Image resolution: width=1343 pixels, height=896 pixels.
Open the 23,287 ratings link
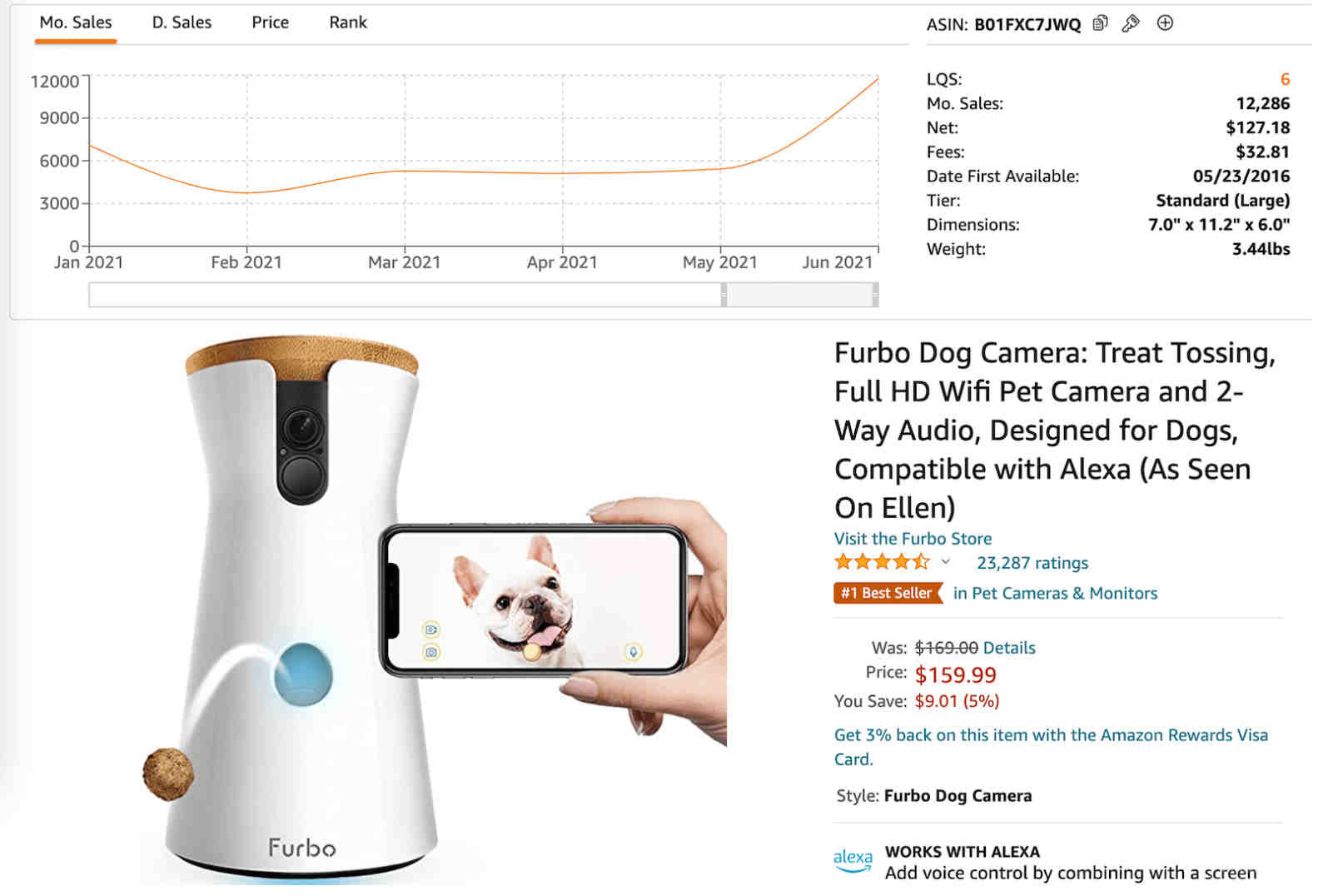(x=1032, y=563)
